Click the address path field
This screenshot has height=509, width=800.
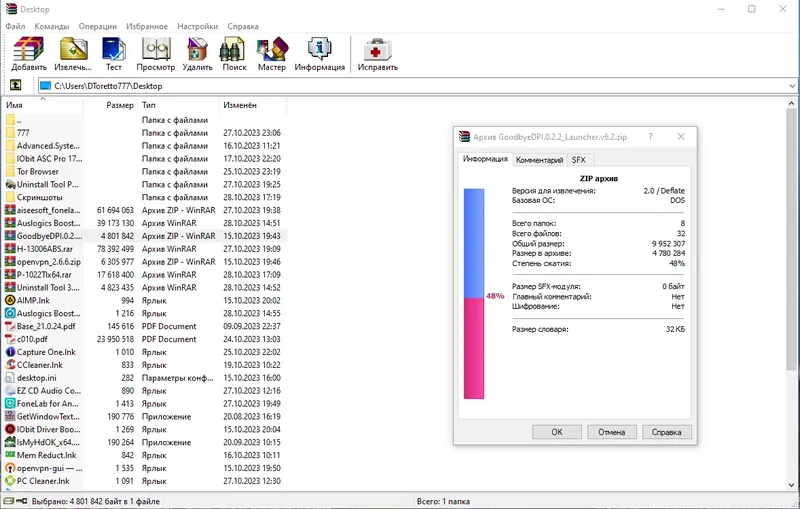(417, 86)
